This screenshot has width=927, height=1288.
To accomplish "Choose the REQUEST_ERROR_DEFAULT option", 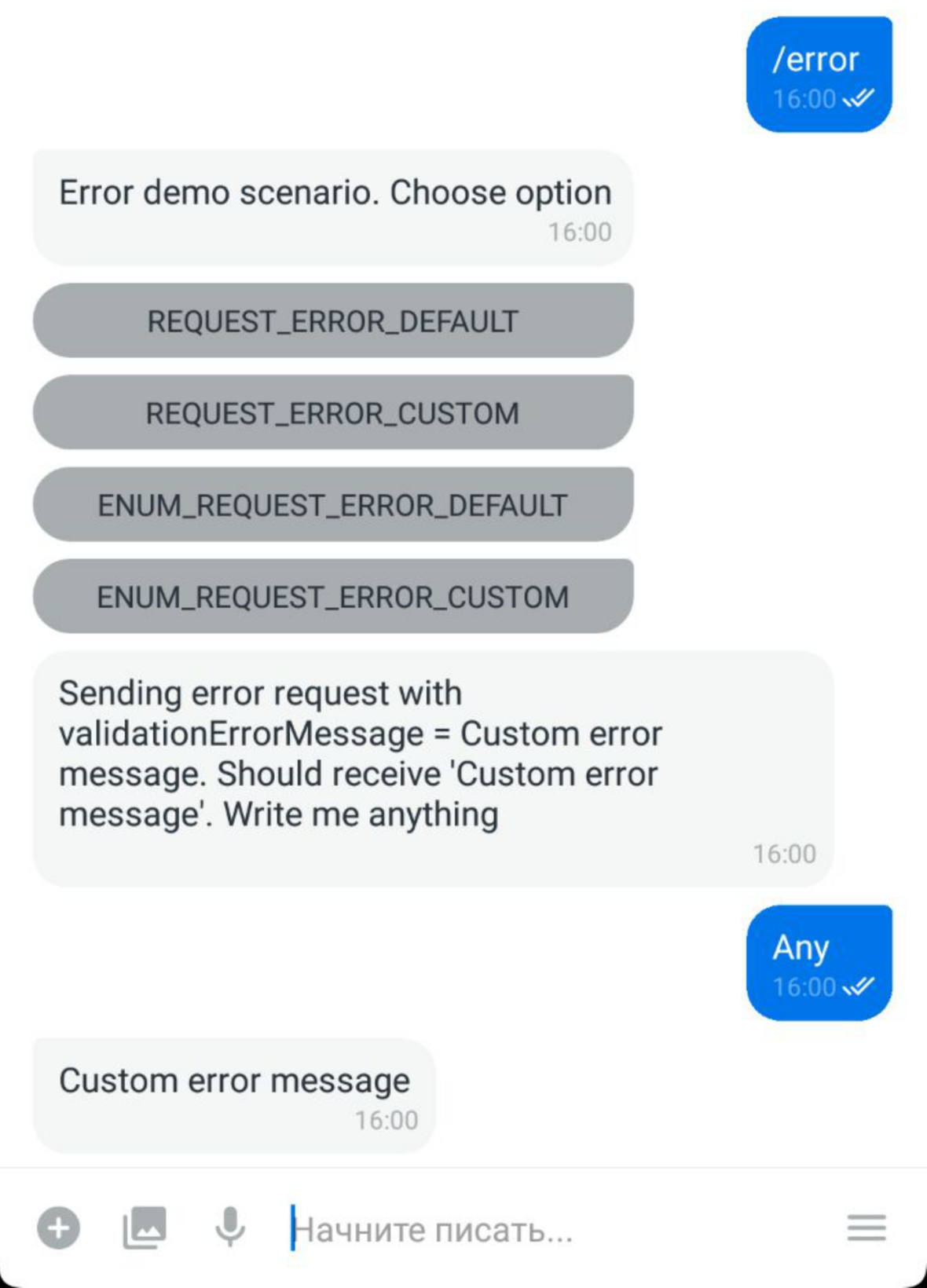I will click(333, 320).
